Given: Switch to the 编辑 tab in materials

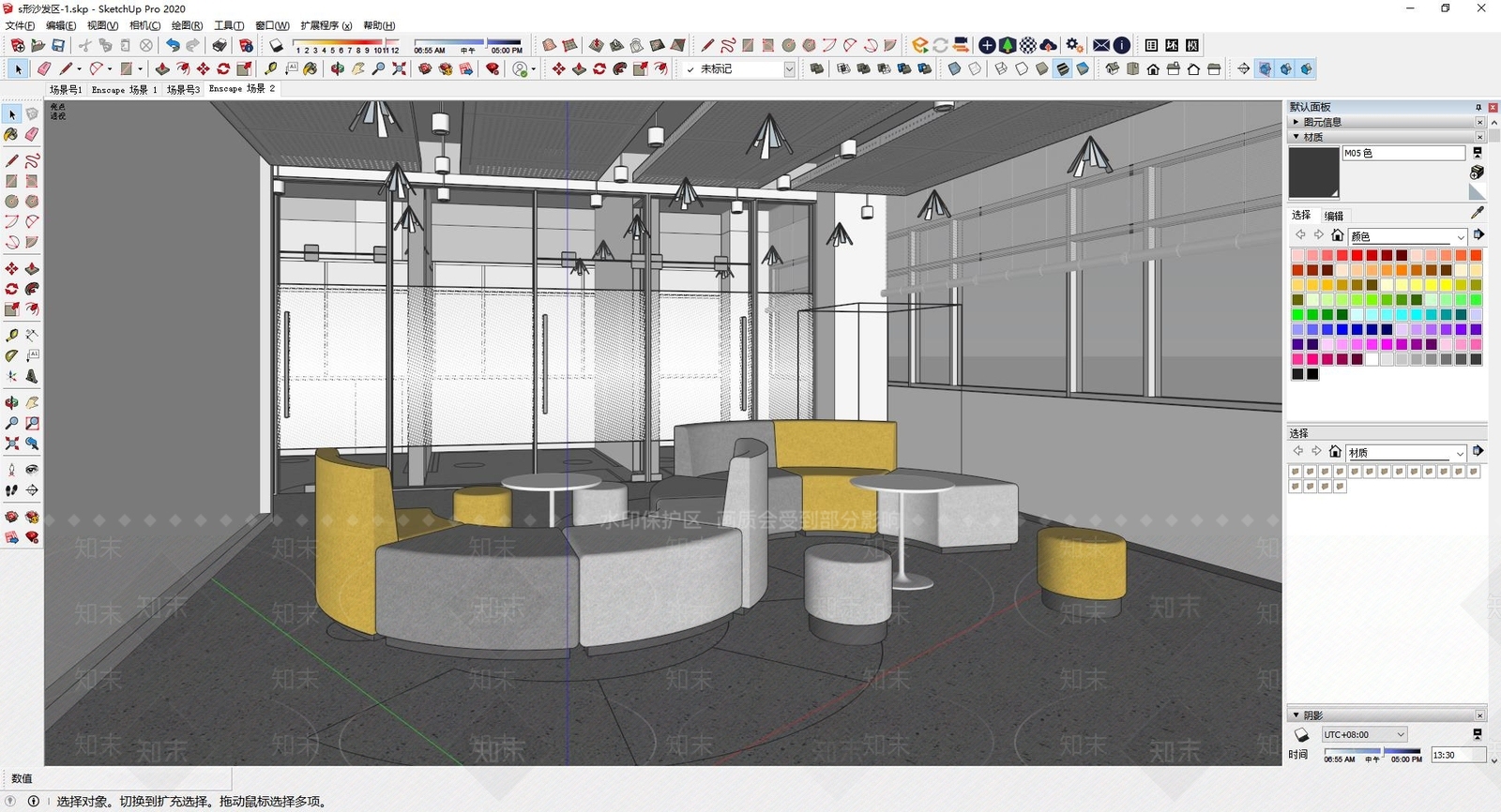Looking at the screenshot, I should click(1334, 216).
